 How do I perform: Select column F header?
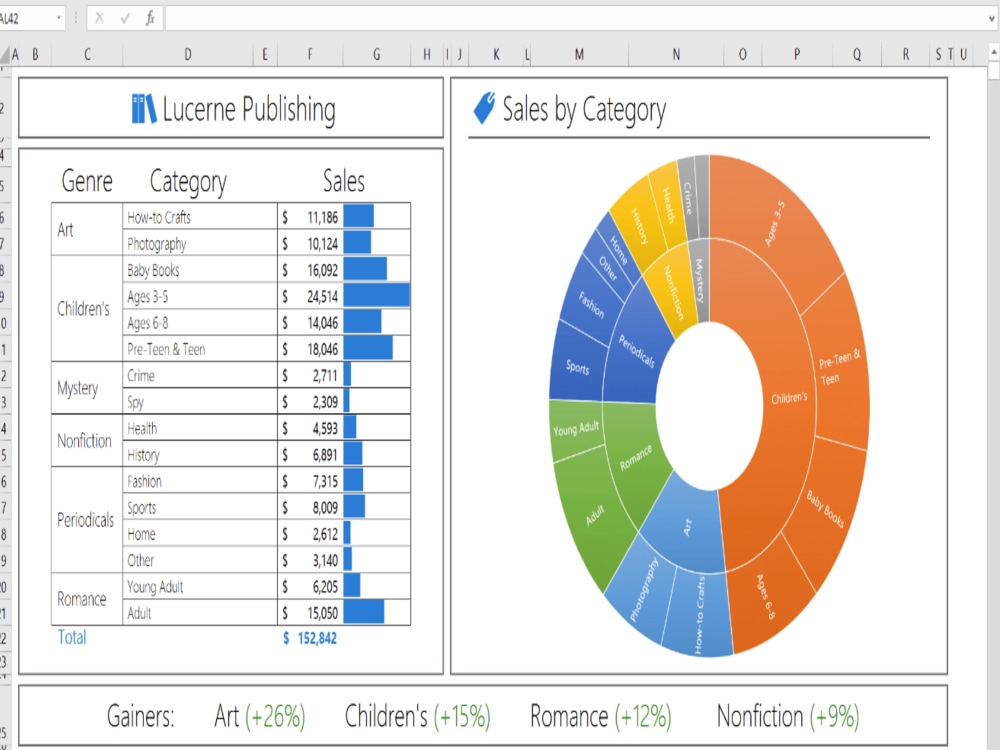pos(310,55)
